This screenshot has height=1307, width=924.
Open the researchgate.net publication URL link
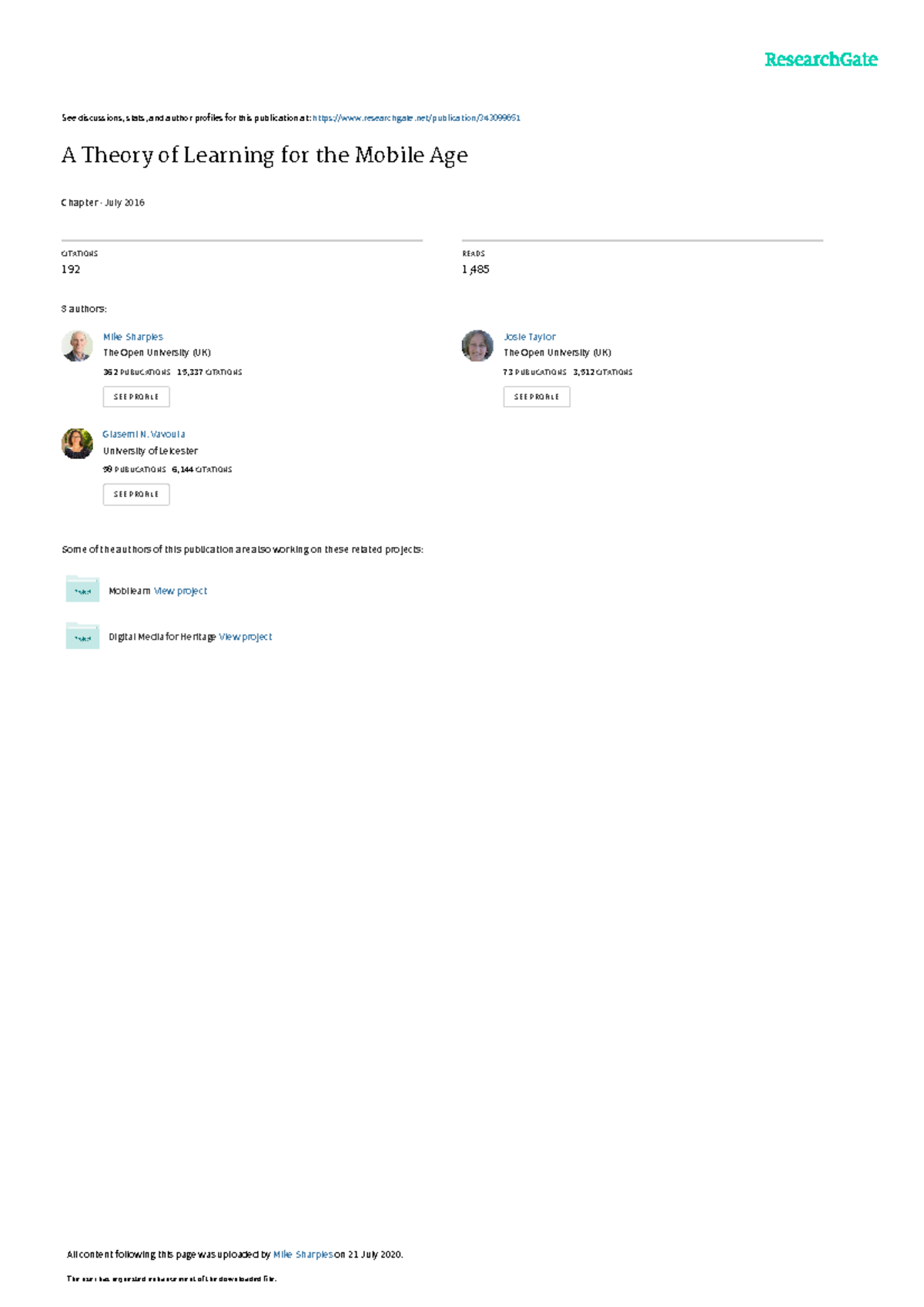coord(417,118)
